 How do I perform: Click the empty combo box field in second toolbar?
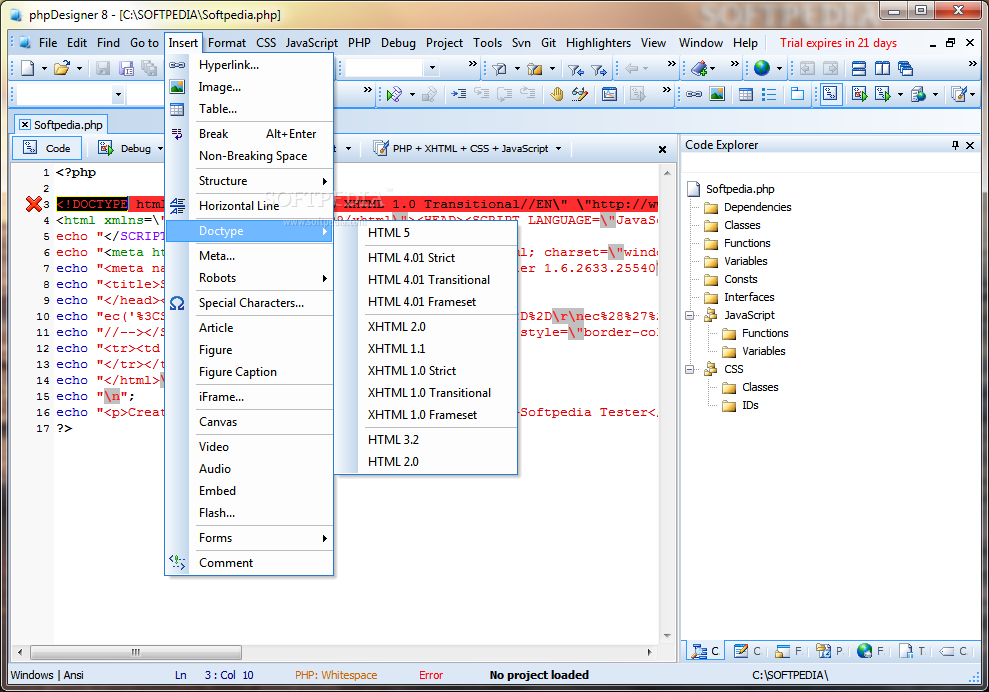pyautogui.click(x=64, y=95)
